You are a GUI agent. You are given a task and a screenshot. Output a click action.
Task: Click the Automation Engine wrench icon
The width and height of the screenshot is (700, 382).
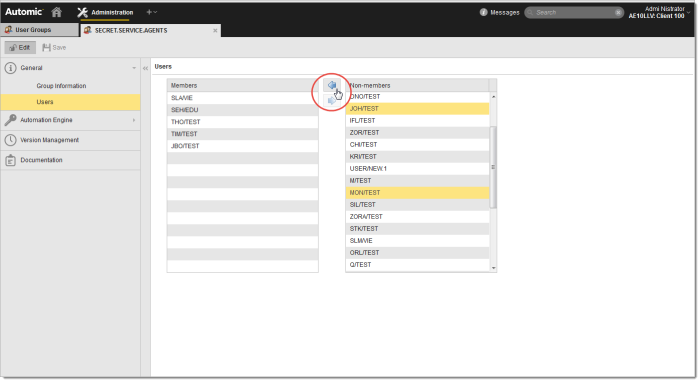(x=10, y=120)
